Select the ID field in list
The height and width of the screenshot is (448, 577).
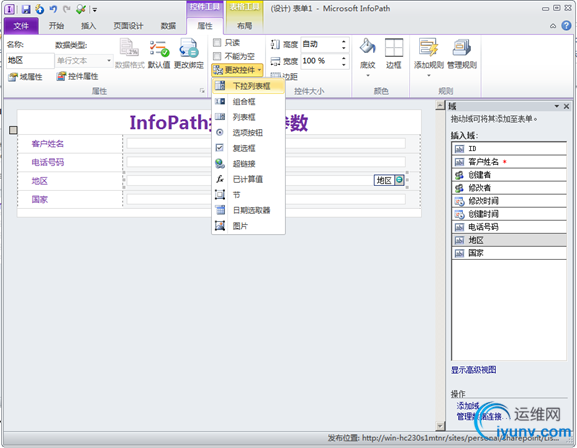[509, 148]
